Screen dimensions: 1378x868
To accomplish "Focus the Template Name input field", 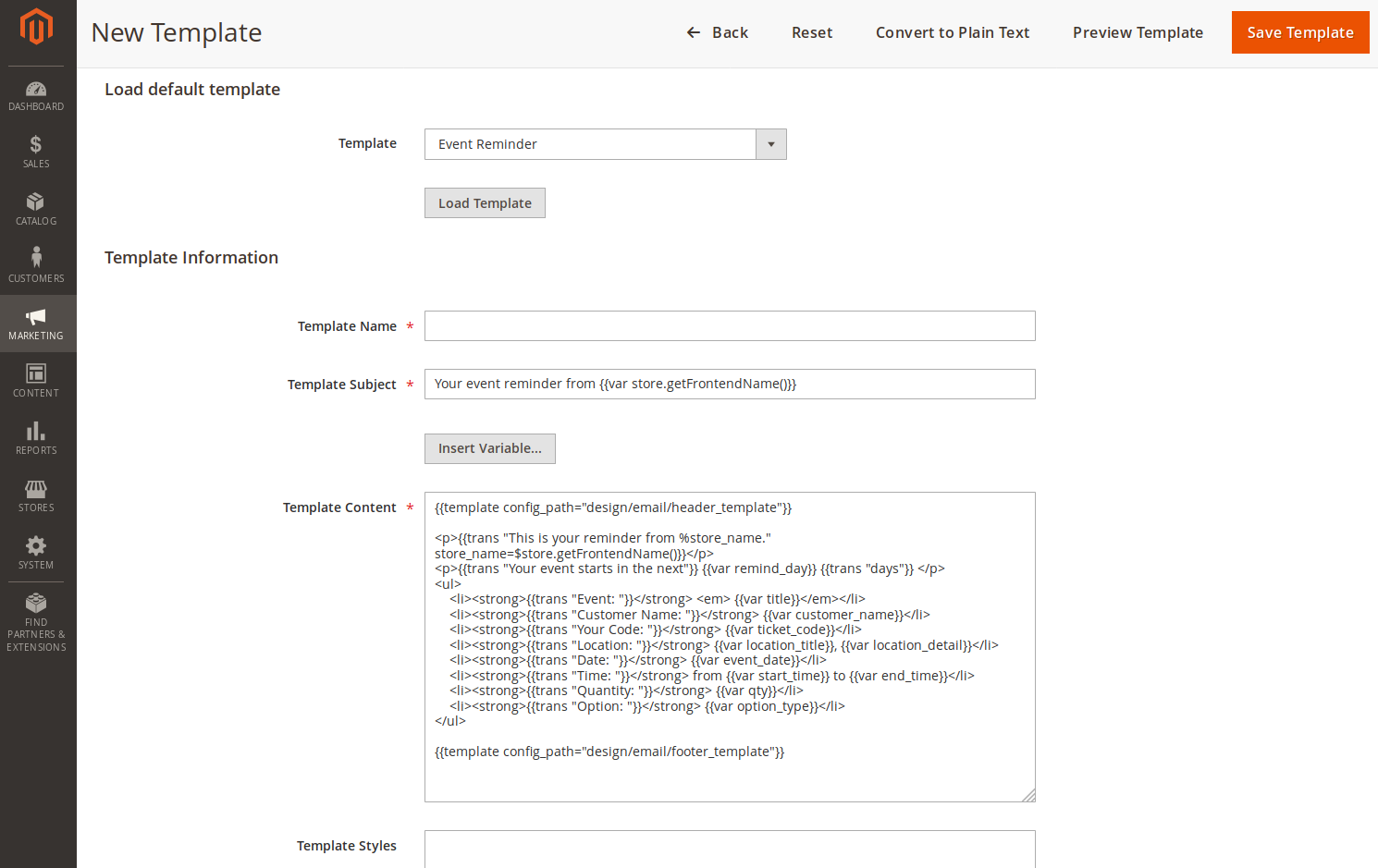I will click(x=729, y=326).
